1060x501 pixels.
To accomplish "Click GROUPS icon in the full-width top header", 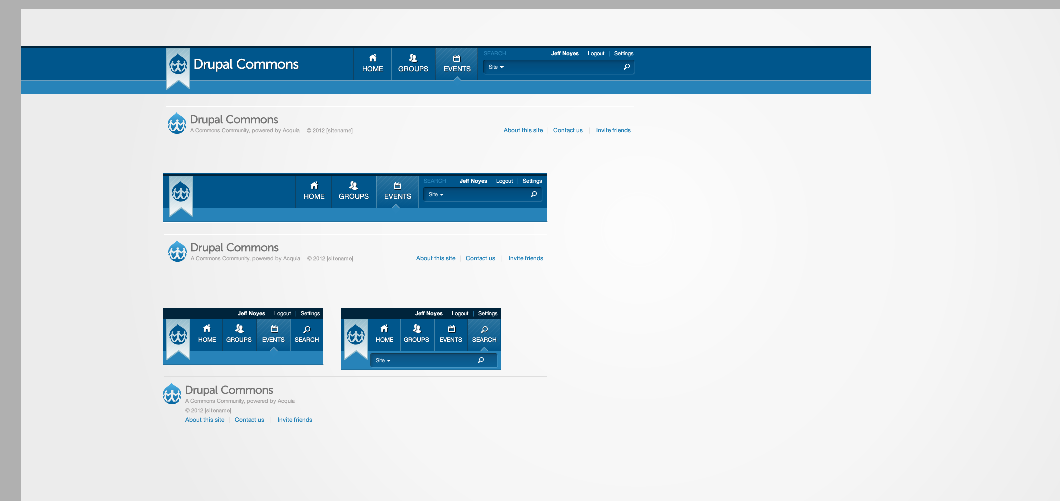I will [413, 58].
